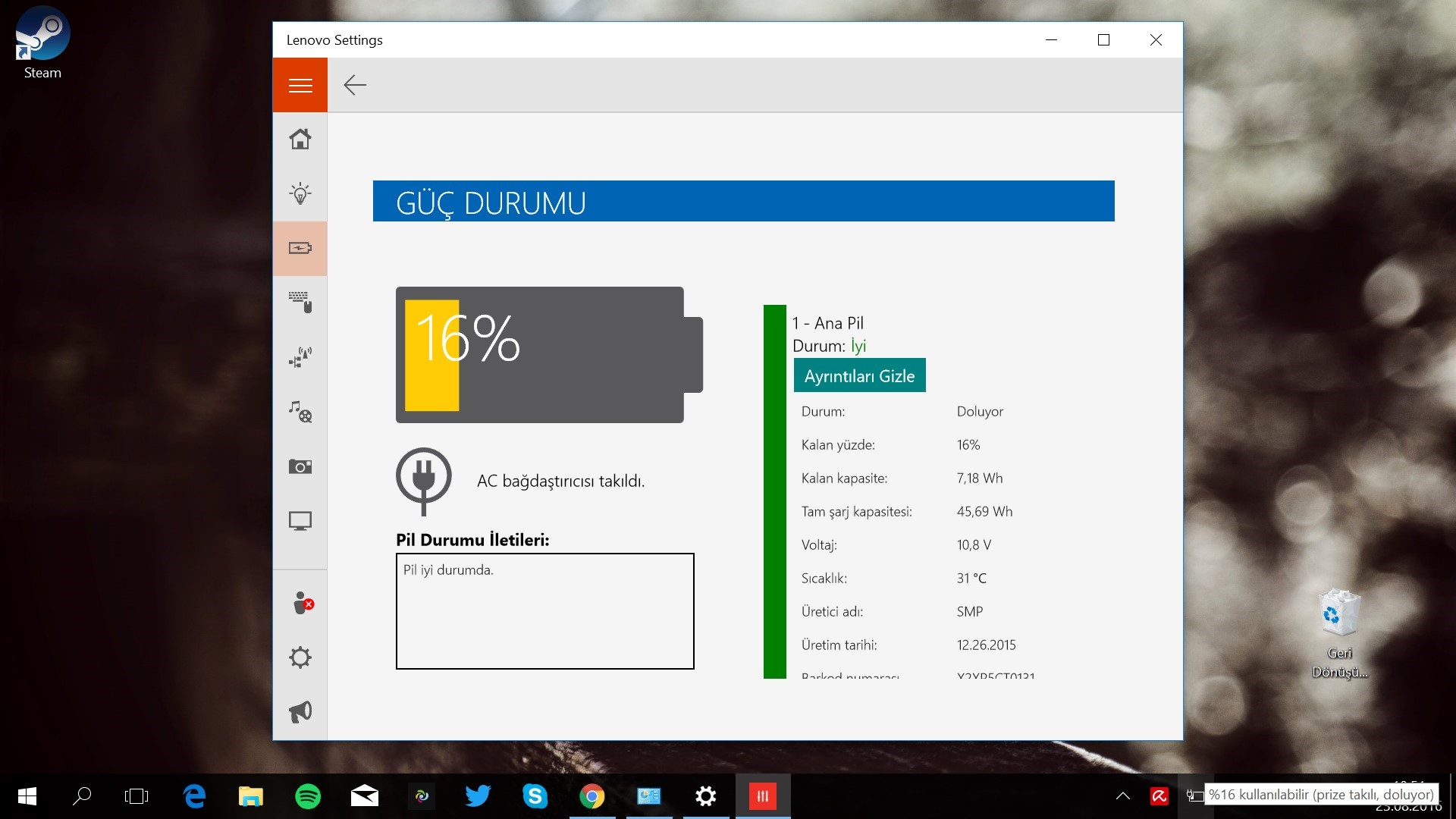Viewport: 1456px width, 819px height.
Task: Open the megaphone feedback section
Action: point(300,712)
